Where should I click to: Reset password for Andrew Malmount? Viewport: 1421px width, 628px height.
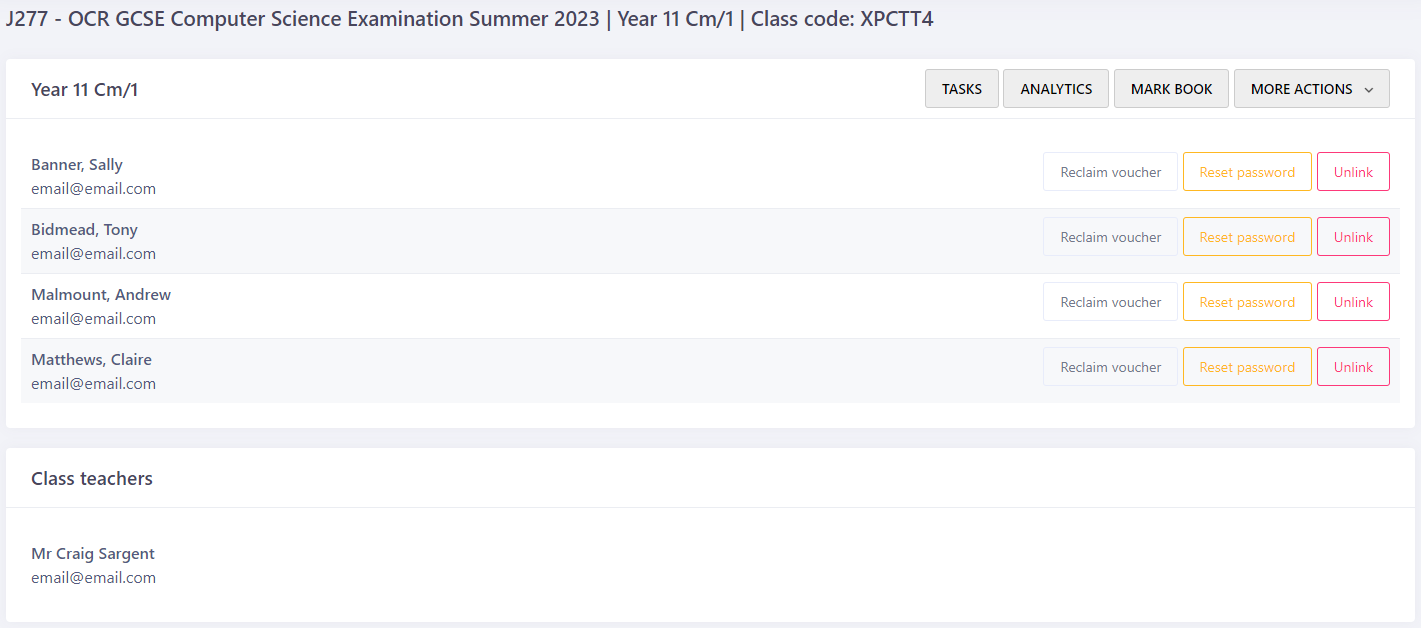point(1247,302)
